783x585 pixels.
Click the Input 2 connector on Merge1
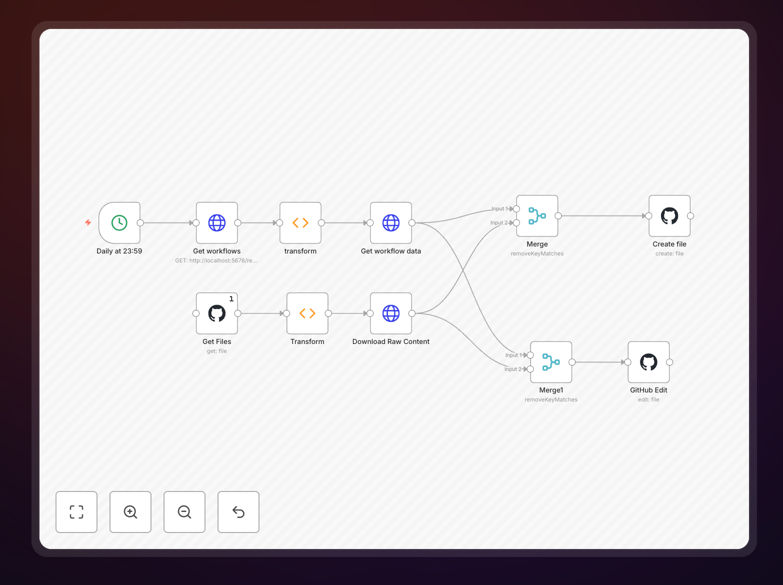tap(530, 369)
